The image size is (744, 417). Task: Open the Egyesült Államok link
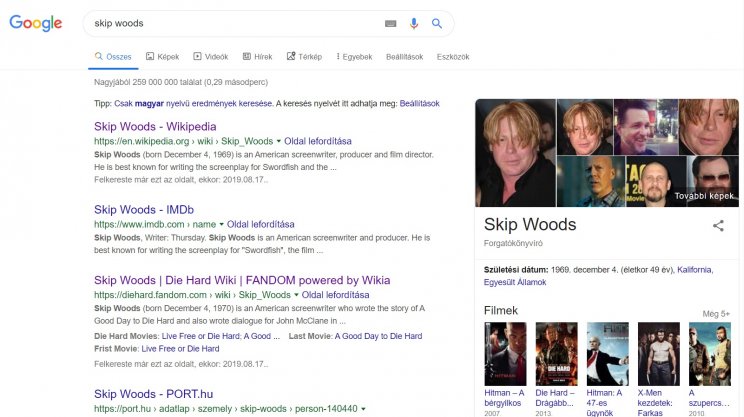click(x=515, y=282)
